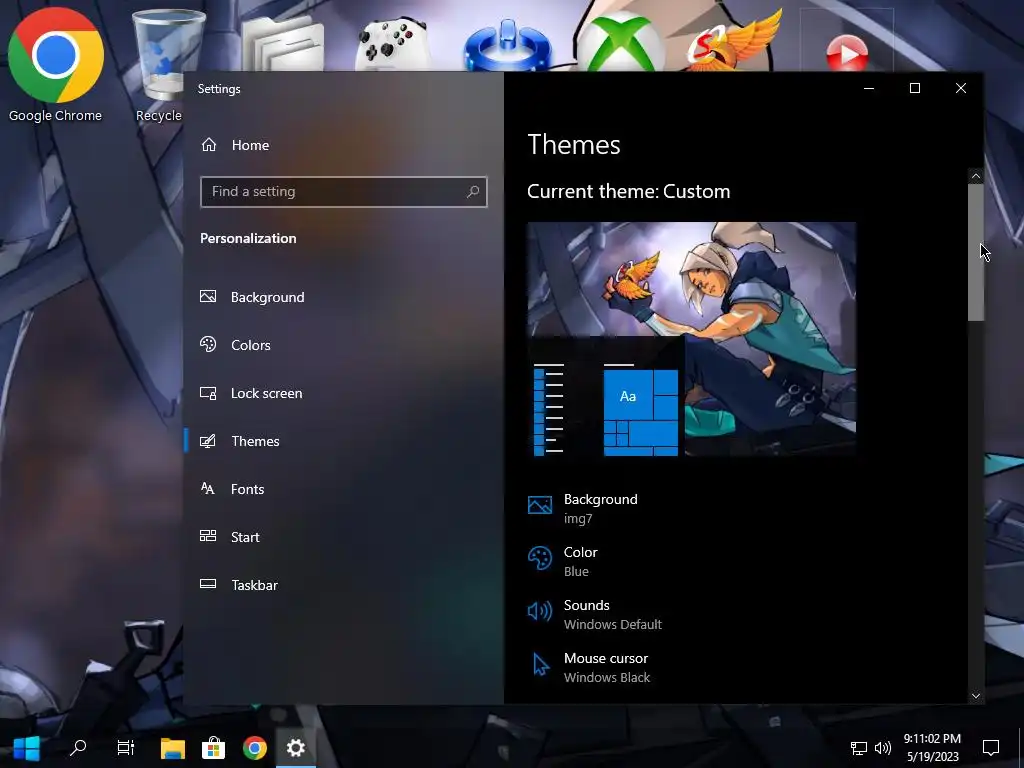Viewport: 1024px width, 768px height.
Task: Select the folder stack desktop icon
Action: tap(283, 44)
